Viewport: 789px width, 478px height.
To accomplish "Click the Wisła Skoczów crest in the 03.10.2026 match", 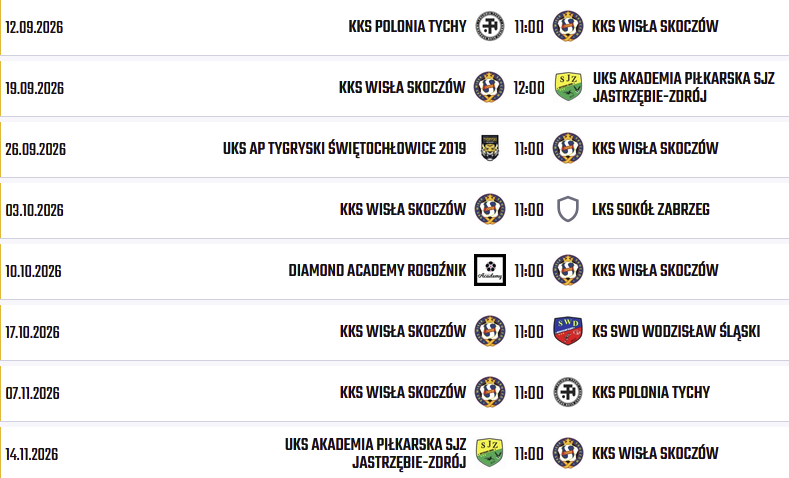I will point(490,209).
